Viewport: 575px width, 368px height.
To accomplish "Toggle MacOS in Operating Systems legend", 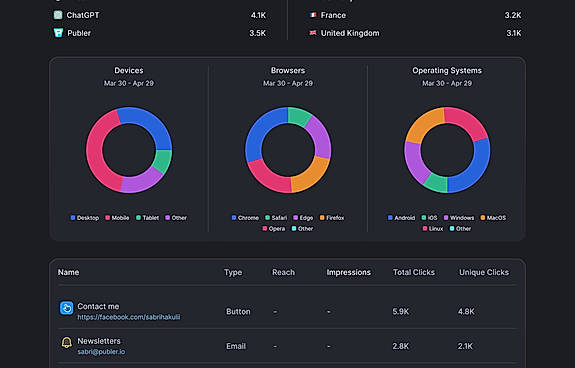I will coord(493,218).
